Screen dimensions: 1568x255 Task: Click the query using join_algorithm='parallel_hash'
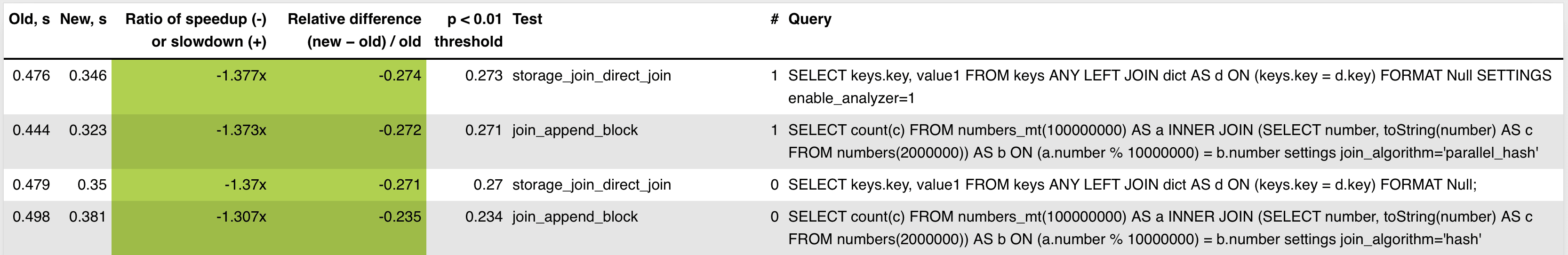(x=1163, y=141)
